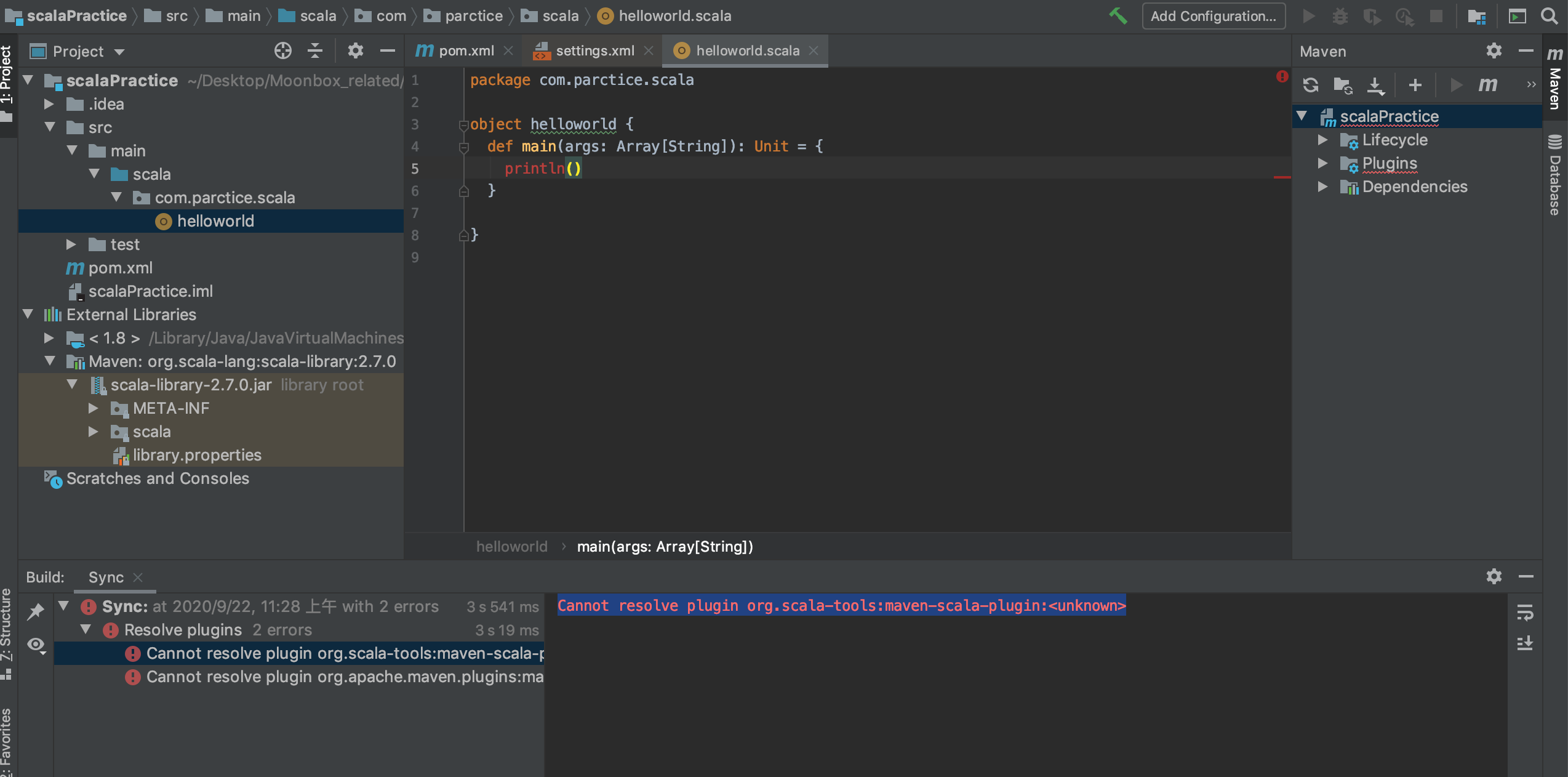Click the Search Everywhere magnifier icon
This screenshot has height=777, width=1568.
click(x=1549, y=16)
